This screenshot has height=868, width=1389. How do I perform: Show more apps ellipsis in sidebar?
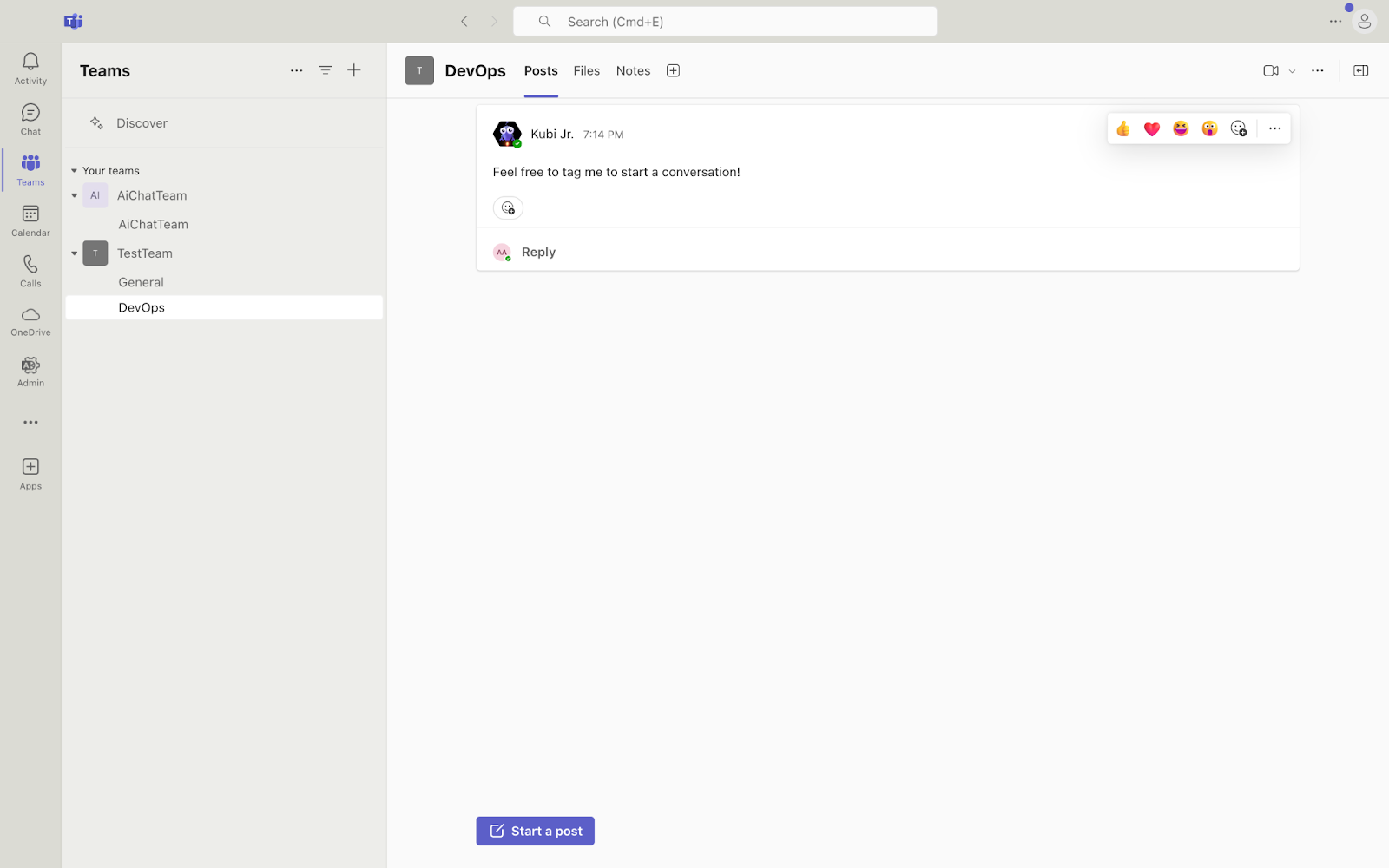coord(30,423)
